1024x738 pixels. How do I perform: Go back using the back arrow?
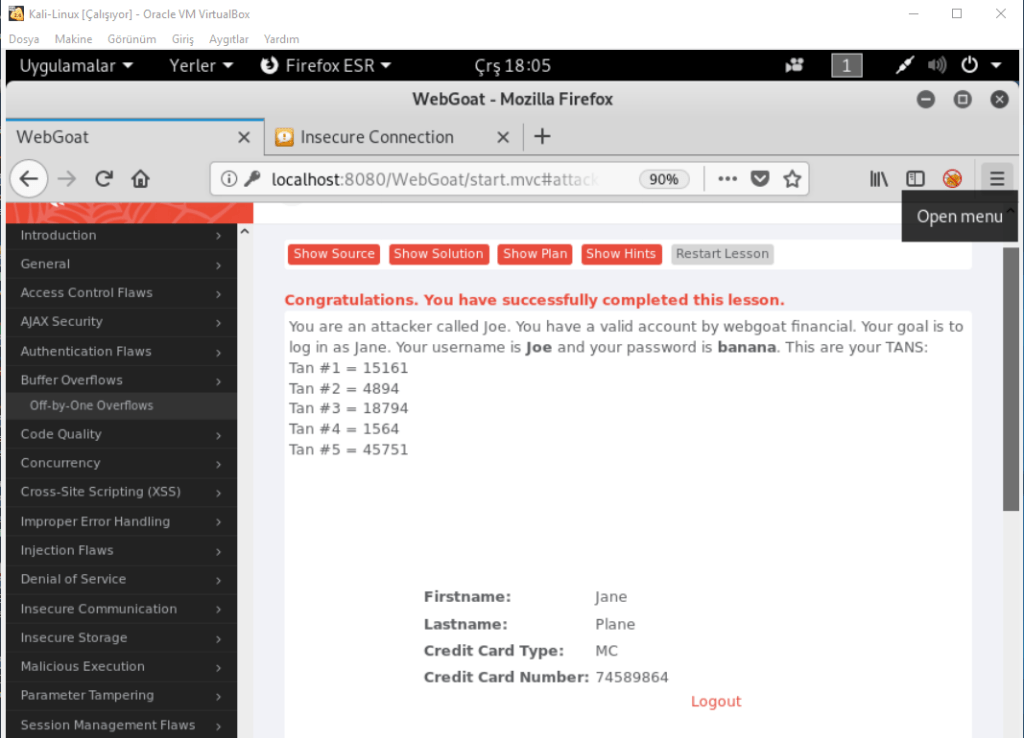coord(30,179)
